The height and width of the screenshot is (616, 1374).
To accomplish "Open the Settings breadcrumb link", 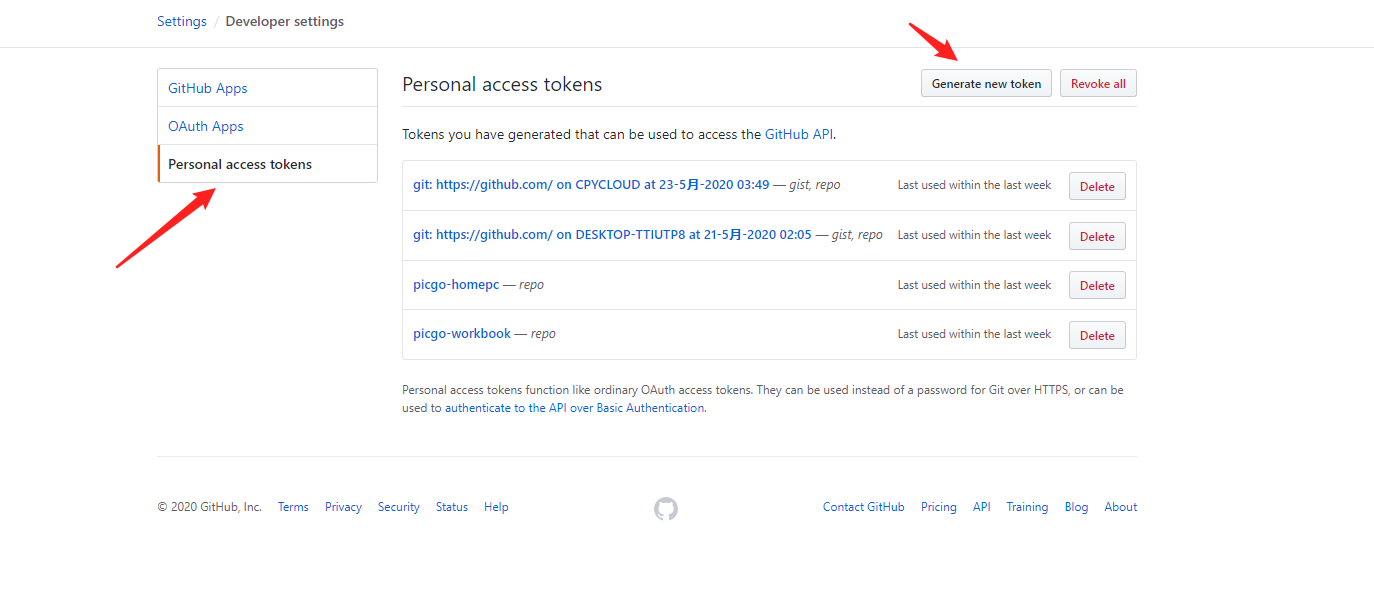I will click(182, 21).
